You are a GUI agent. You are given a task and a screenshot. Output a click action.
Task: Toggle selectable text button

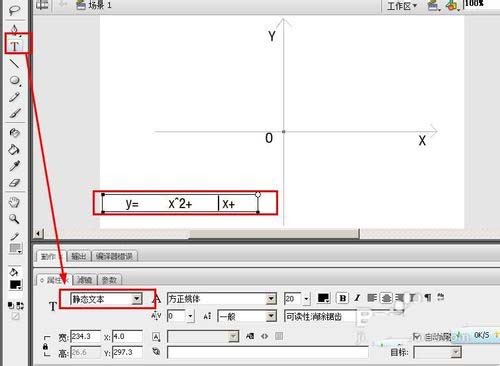point(250,336)
